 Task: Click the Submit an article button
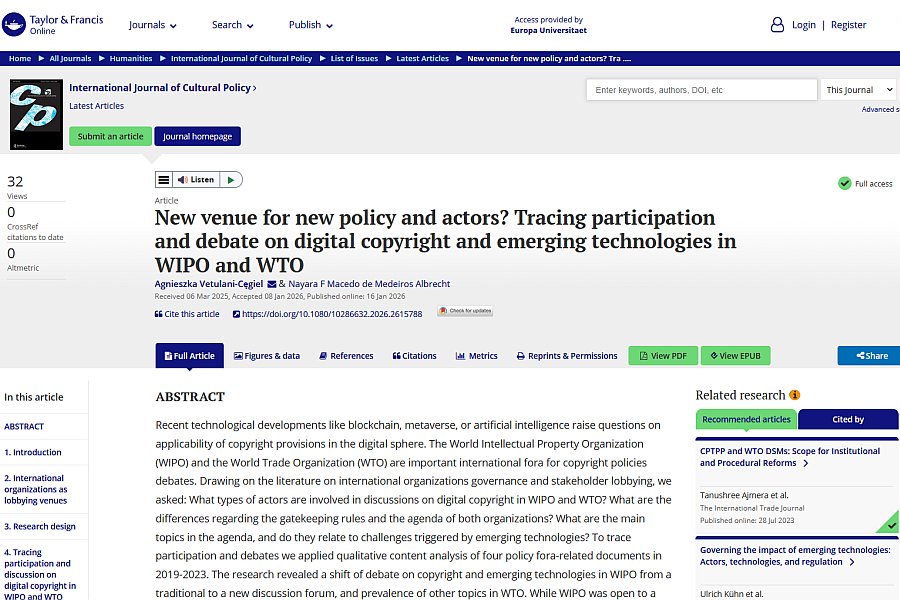110,137
